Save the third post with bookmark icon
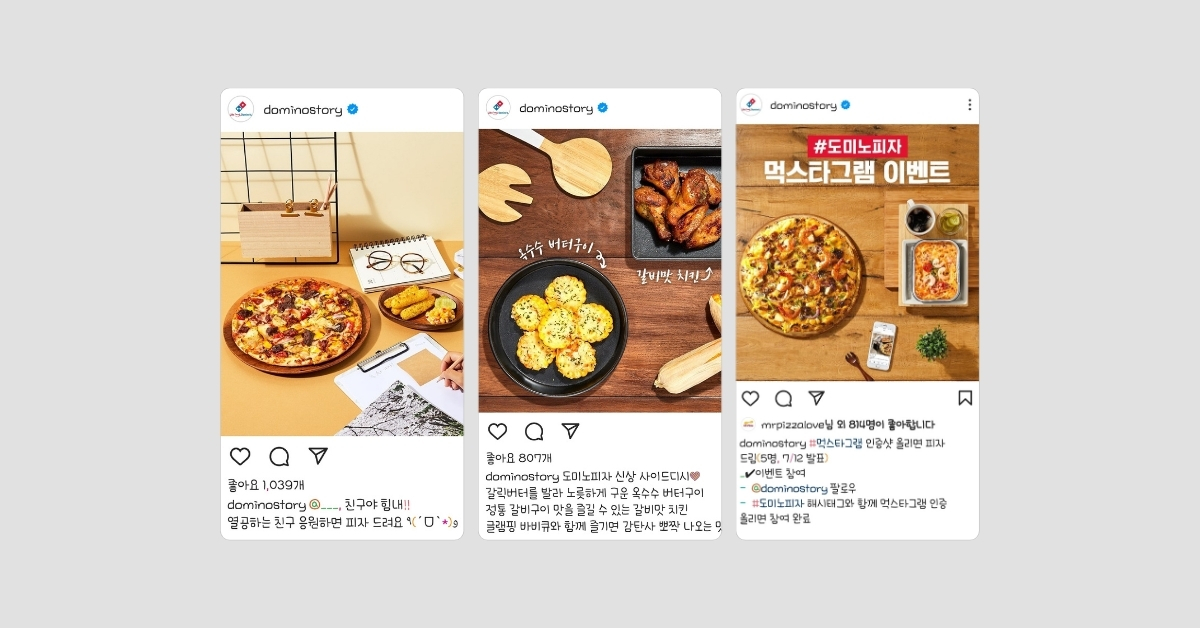 point(965,398)
